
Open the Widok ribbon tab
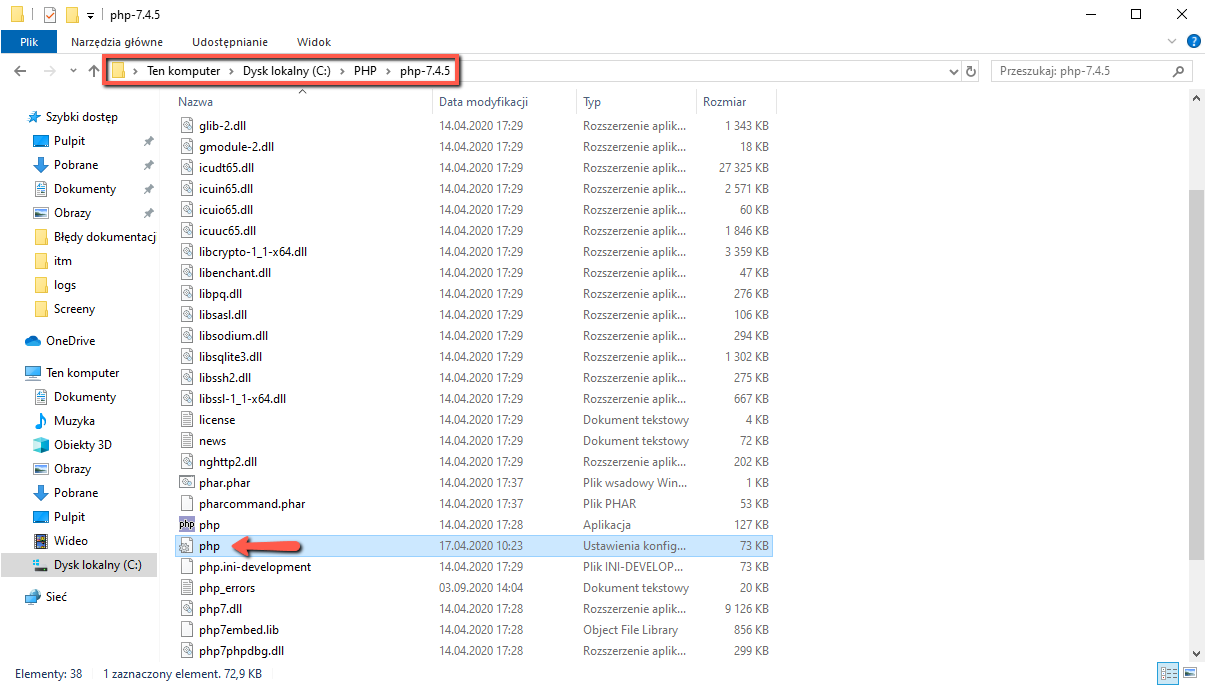[x=314, y=42]
